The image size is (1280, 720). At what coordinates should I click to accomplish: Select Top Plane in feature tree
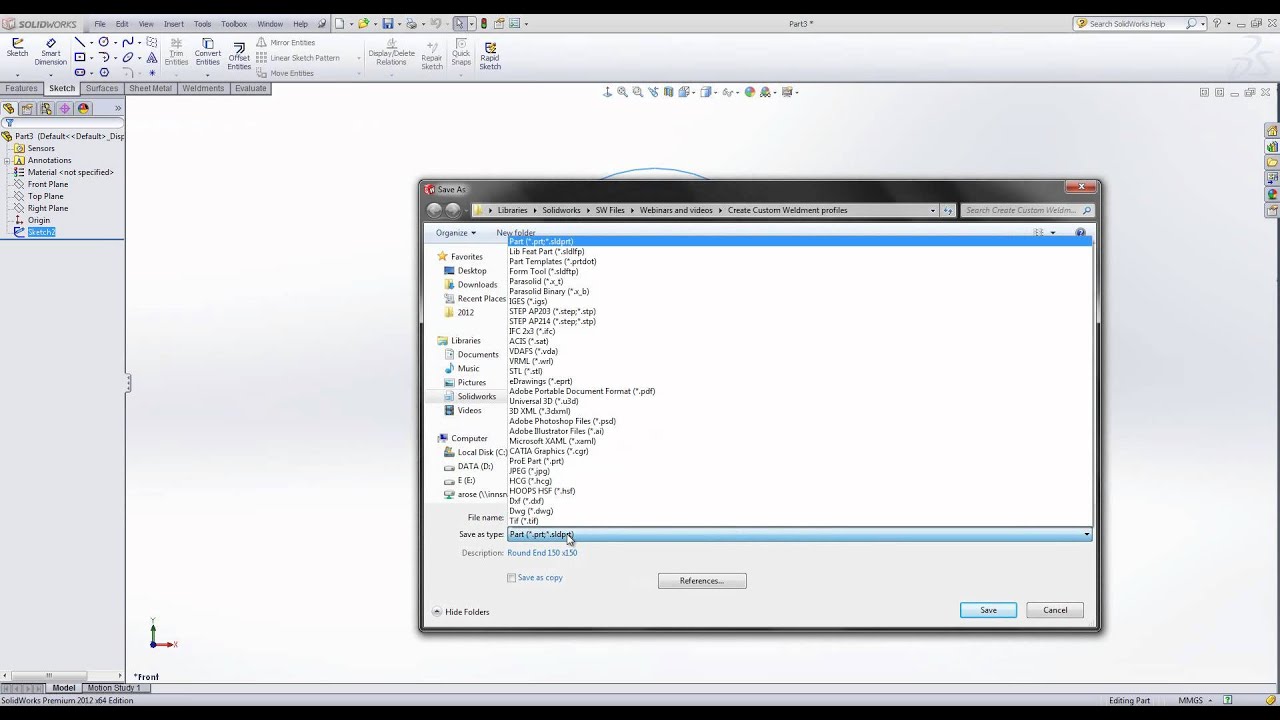coord(45,196)
